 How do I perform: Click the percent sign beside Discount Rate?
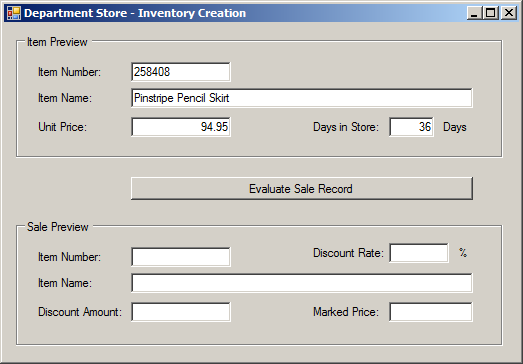tap(463, 253)
